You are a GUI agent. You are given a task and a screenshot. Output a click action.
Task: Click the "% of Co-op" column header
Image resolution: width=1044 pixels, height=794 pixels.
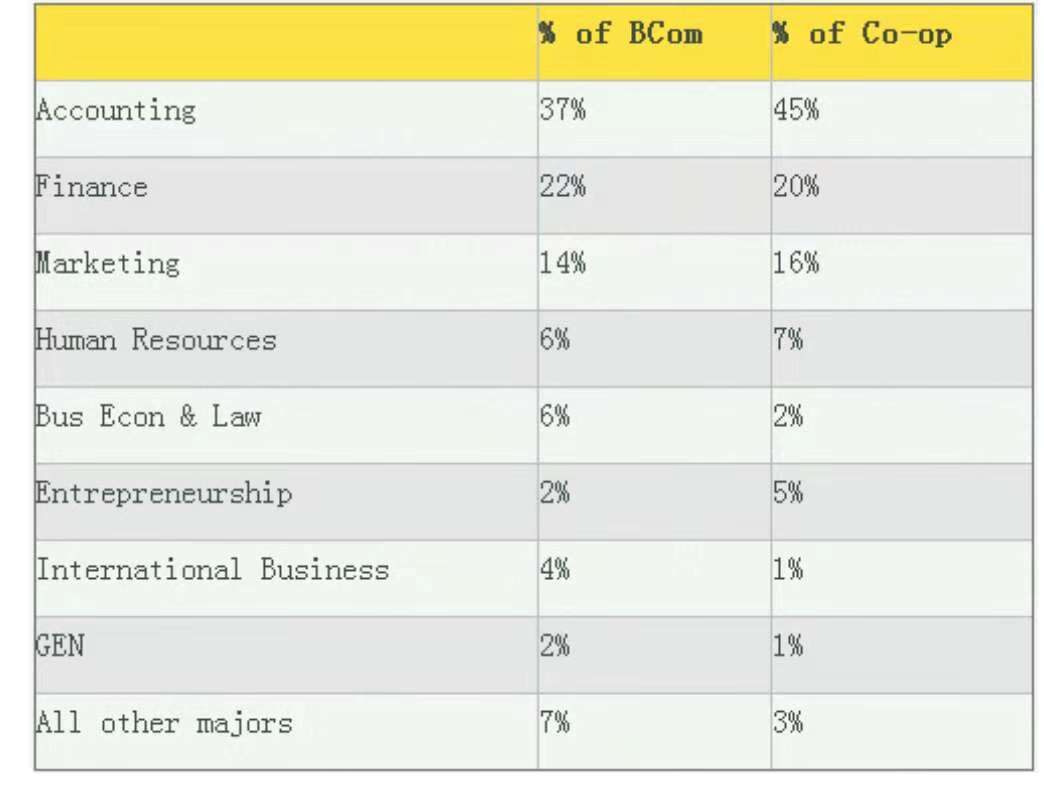coord(862,35)
